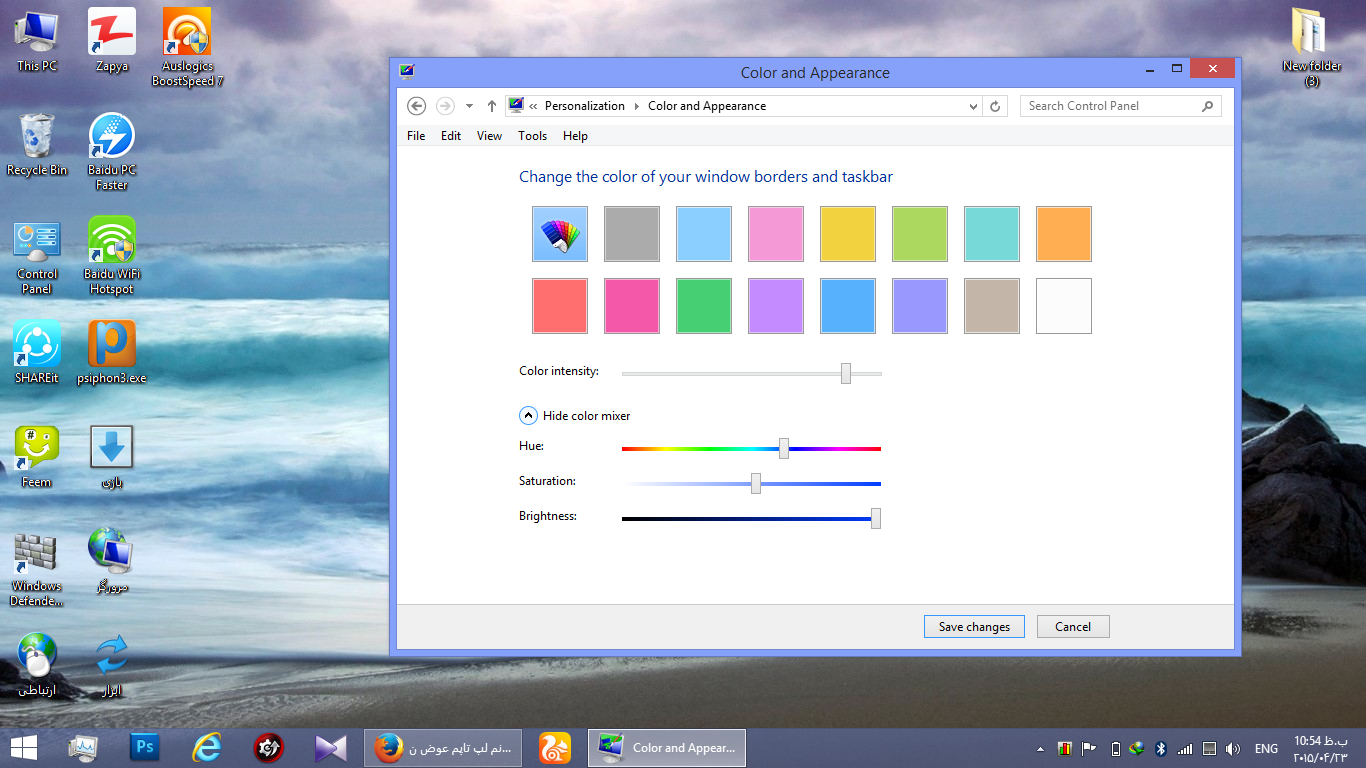This screenshot has width=1366, height=768.
Task: Expand the address bar history dropdown
Action: (974, 106)
